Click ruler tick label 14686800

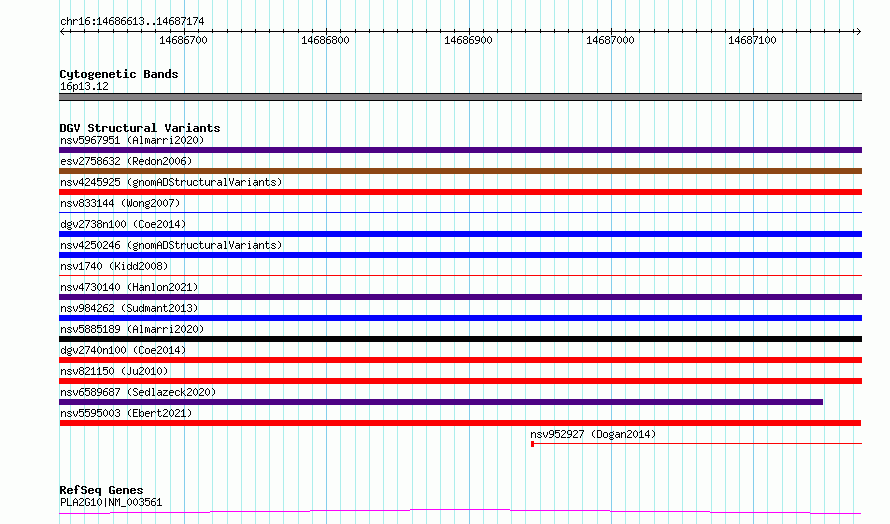(x=325, y=40)
